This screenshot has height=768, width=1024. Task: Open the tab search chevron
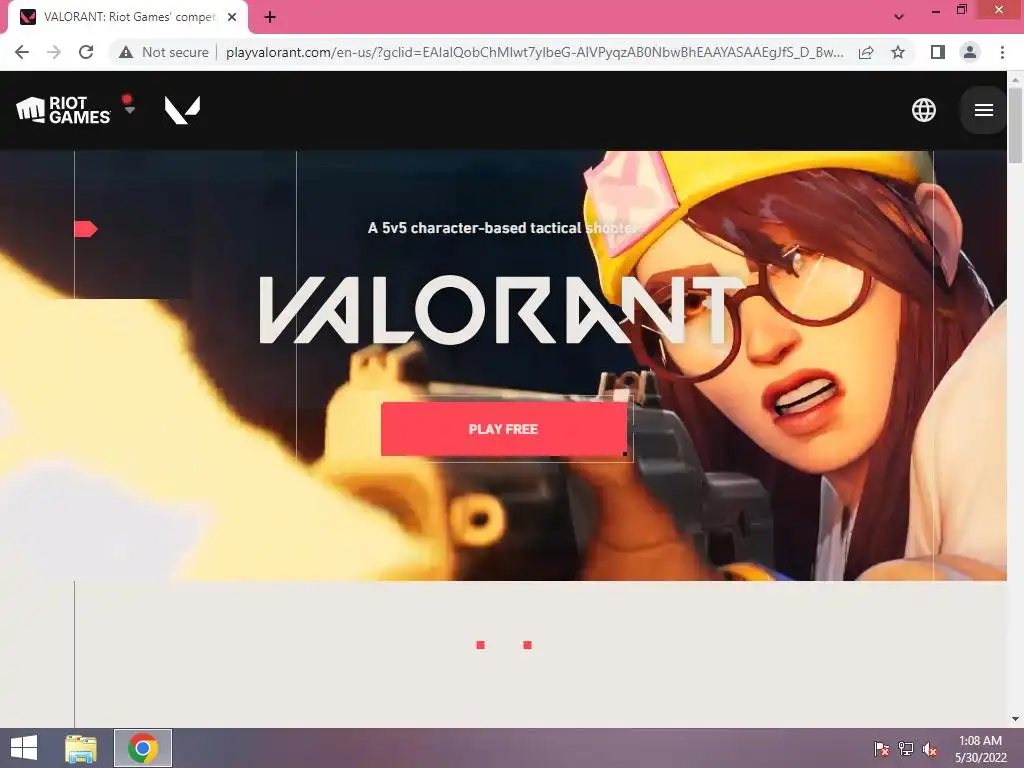(899, 17)
